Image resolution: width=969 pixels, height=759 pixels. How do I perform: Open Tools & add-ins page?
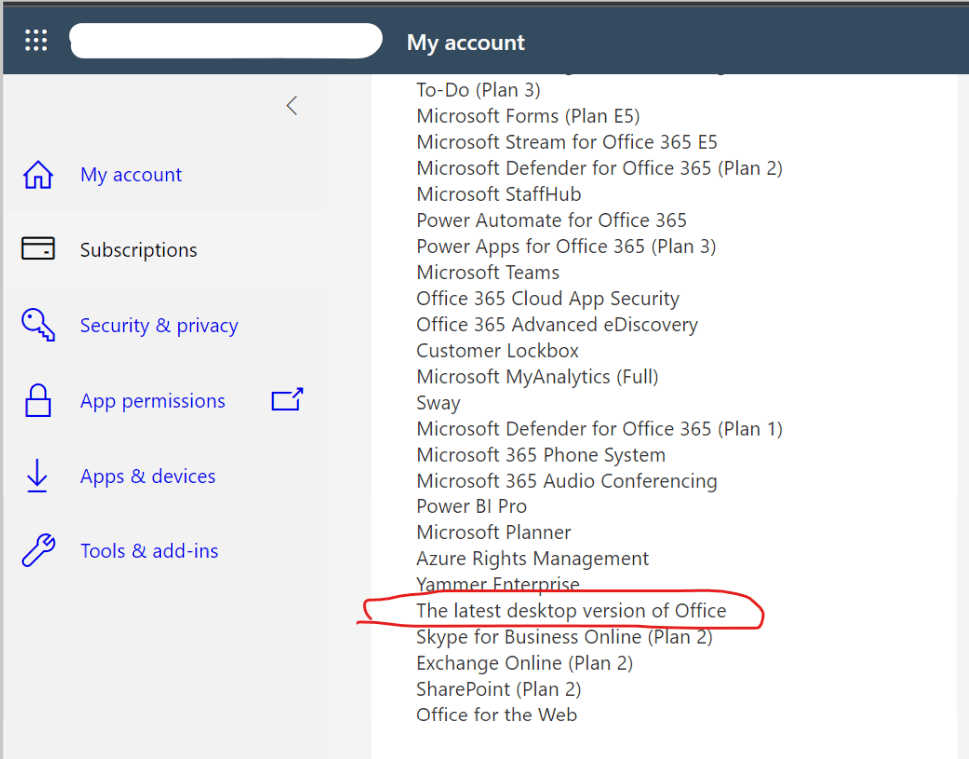point(149,551)
